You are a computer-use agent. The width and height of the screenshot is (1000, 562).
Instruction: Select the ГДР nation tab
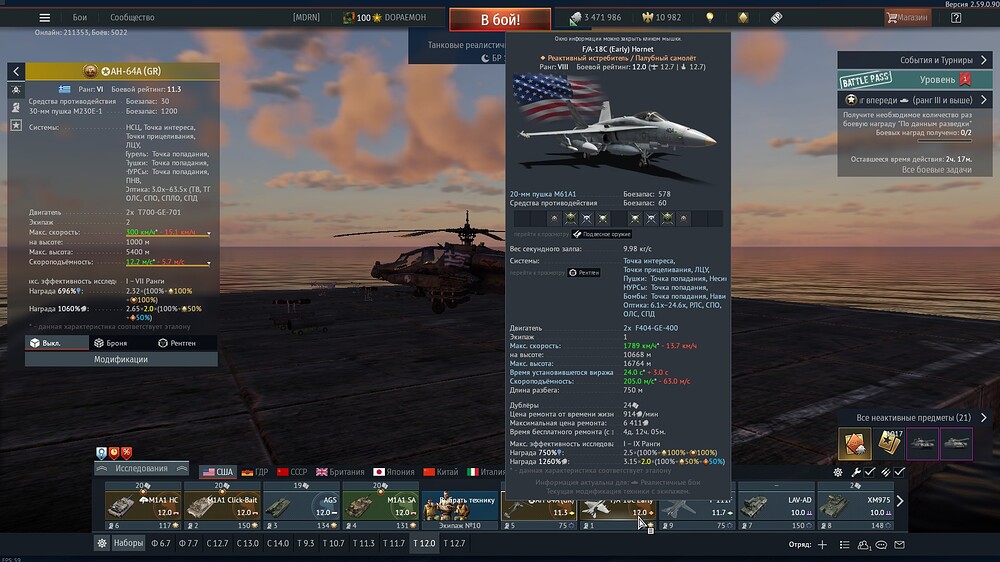254,472
